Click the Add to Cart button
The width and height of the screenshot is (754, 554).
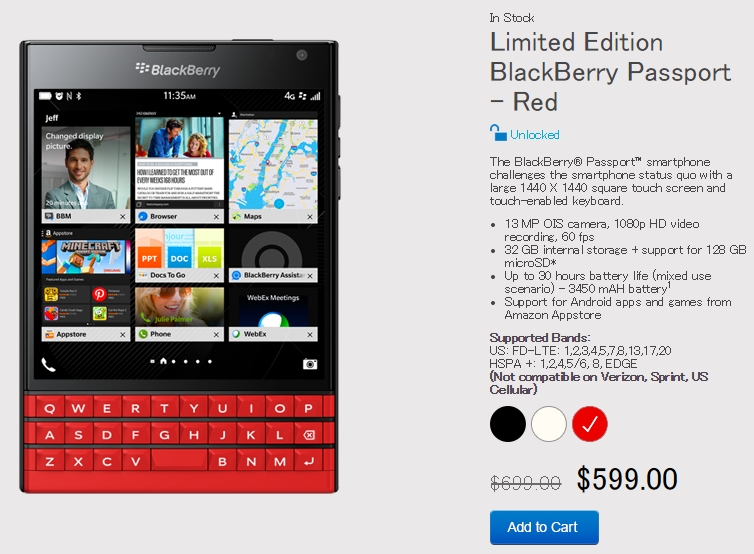[x=544, y=527]
